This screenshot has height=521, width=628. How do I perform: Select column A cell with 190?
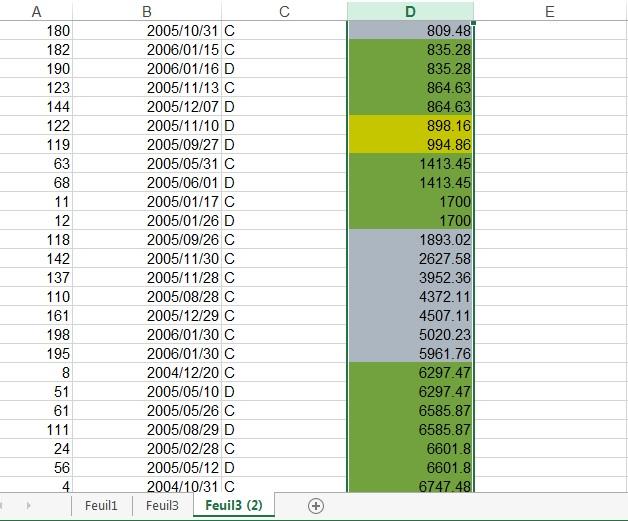[36, 68]
